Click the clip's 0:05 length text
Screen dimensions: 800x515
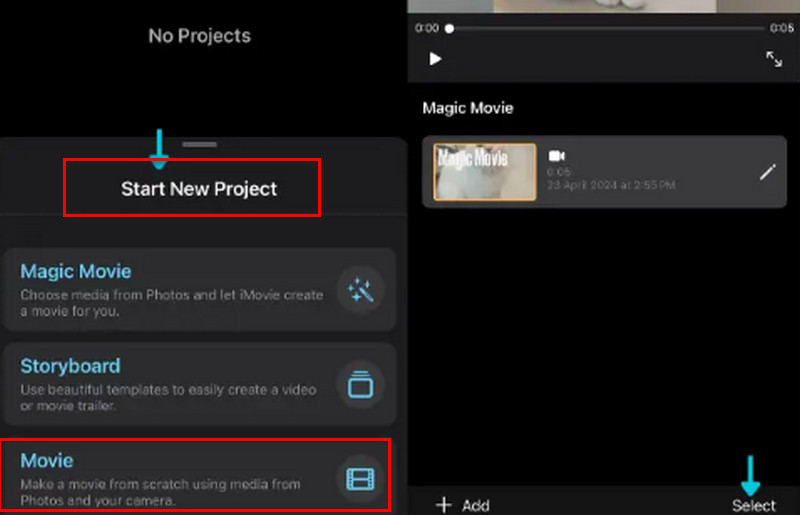pyautogui.click(x=559, y=171)
